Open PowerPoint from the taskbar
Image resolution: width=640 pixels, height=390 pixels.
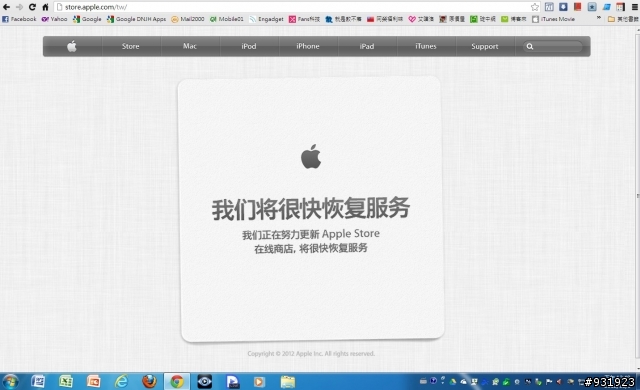[x=93, y=381]
